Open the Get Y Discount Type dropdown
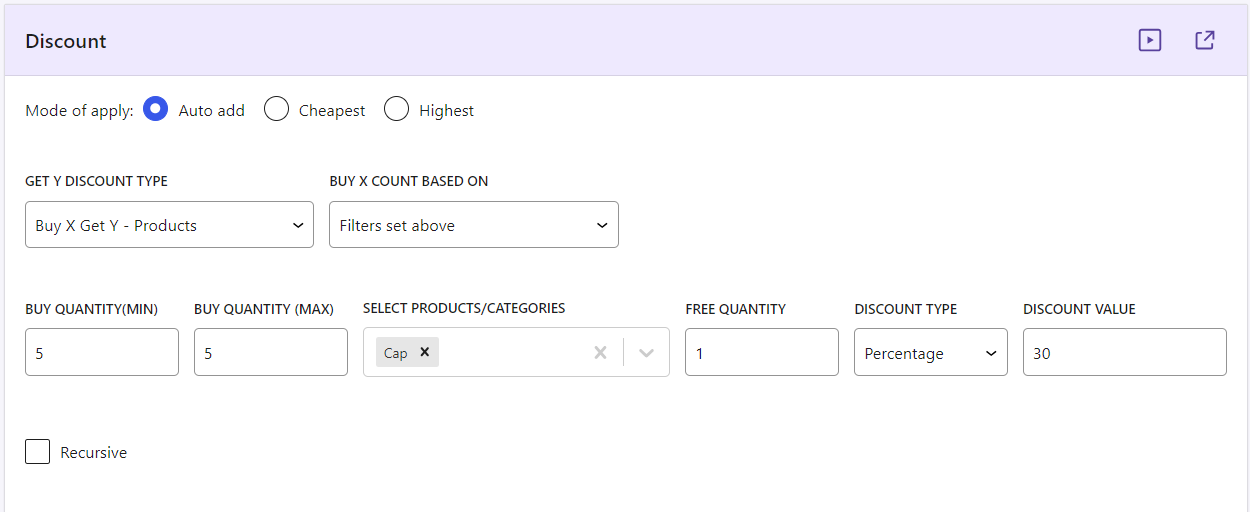This screenshot has height=512, width=1250. 169,225
